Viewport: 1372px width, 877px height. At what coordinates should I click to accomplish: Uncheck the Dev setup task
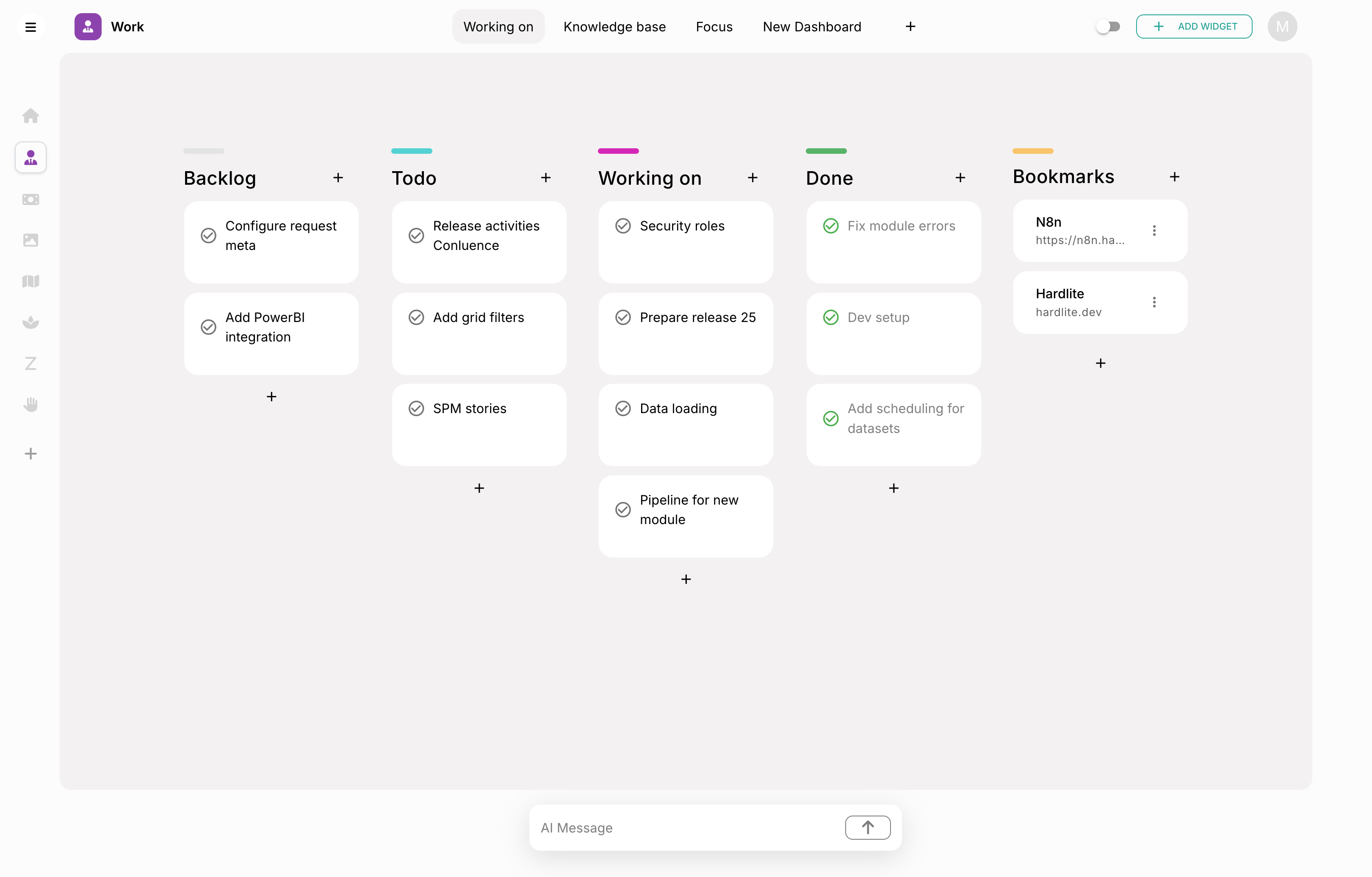point(831,317)
